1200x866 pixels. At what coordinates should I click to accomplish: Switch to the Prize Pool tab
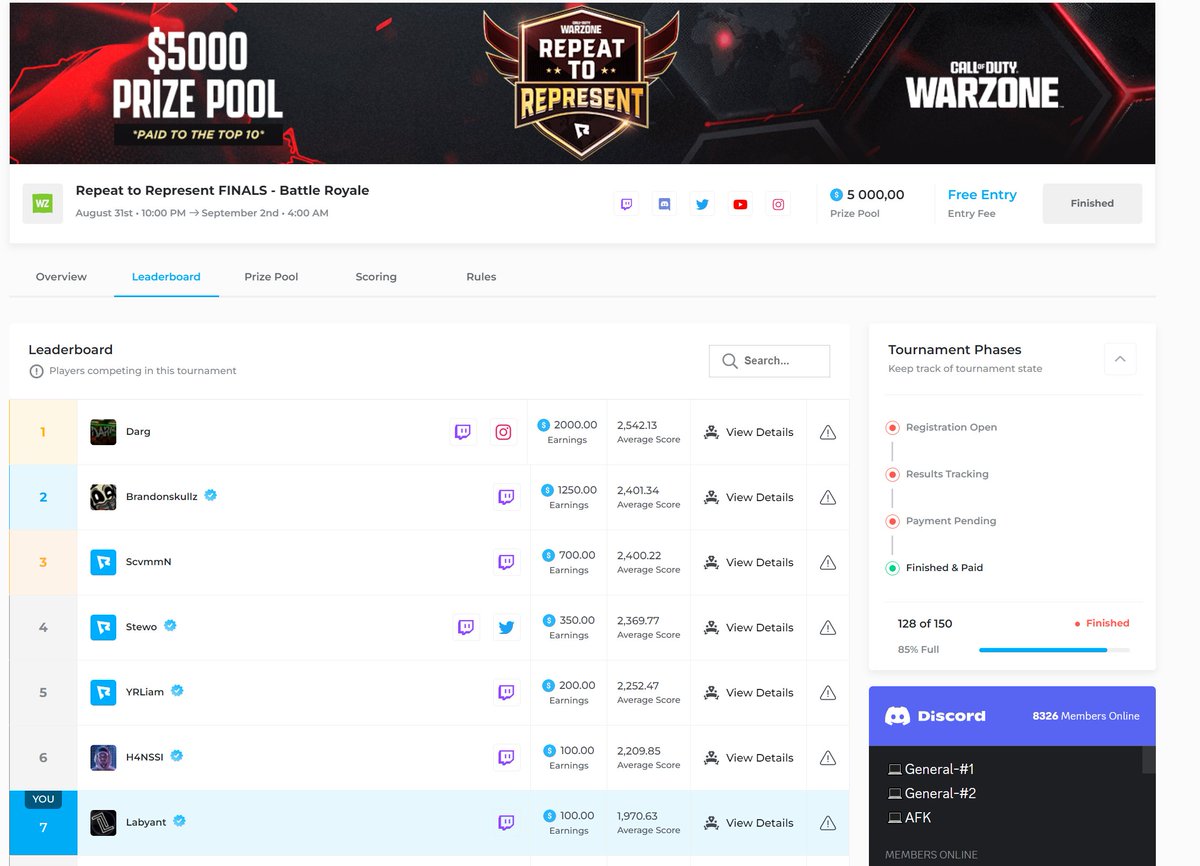click(271, 276)
